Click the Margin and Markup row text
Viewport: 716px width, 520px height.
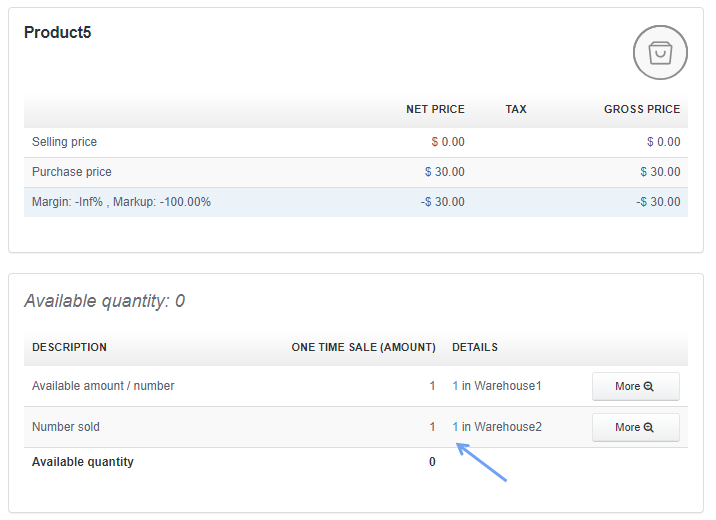tap(121, 202)
